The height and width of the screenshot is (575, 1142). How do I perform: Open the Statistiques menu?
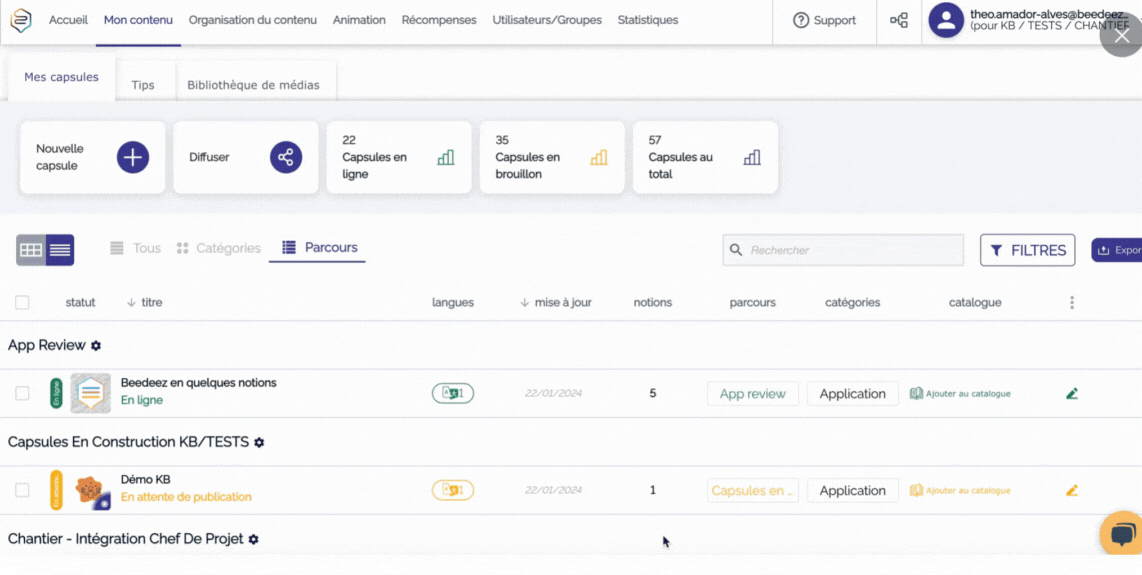(x=647, y=20)
